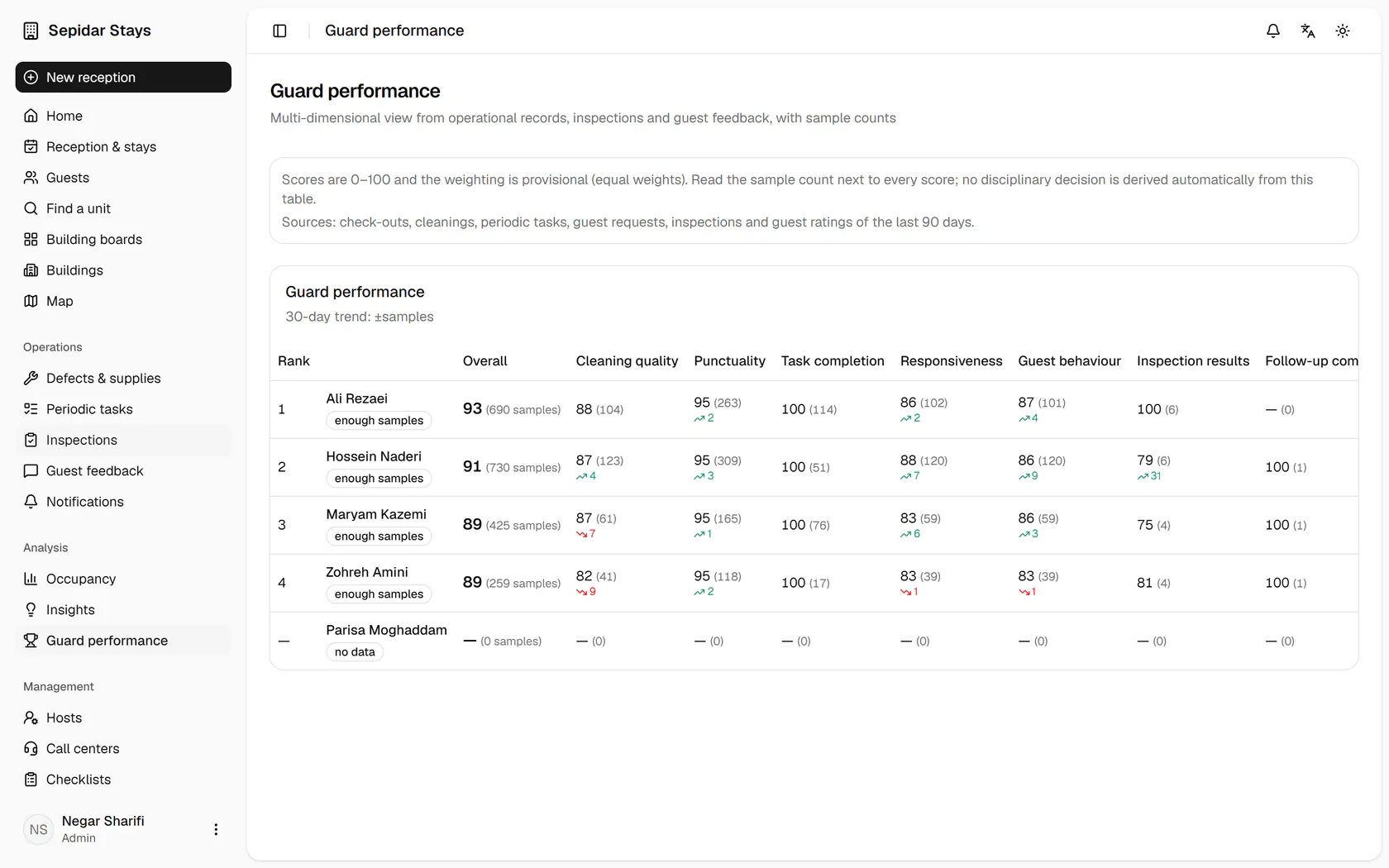Click the Inspection results column header

coord(1193,361)
